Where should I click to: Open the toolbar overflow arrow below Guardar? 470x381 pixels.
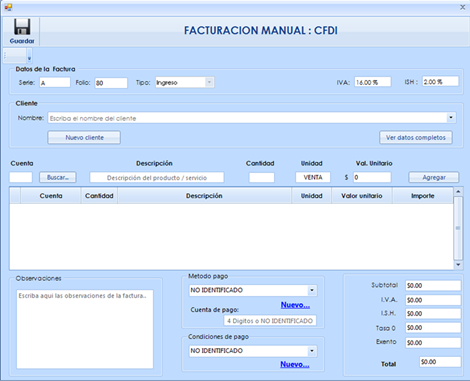point(29,56)
